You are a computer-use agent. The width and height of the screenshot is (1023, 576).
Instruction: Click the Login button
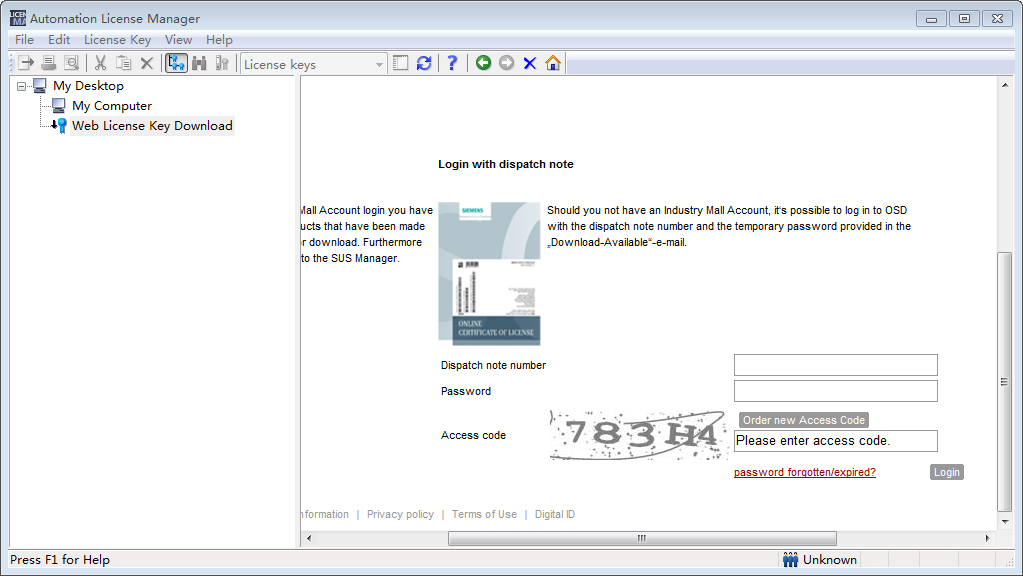(x=947, y=472)
